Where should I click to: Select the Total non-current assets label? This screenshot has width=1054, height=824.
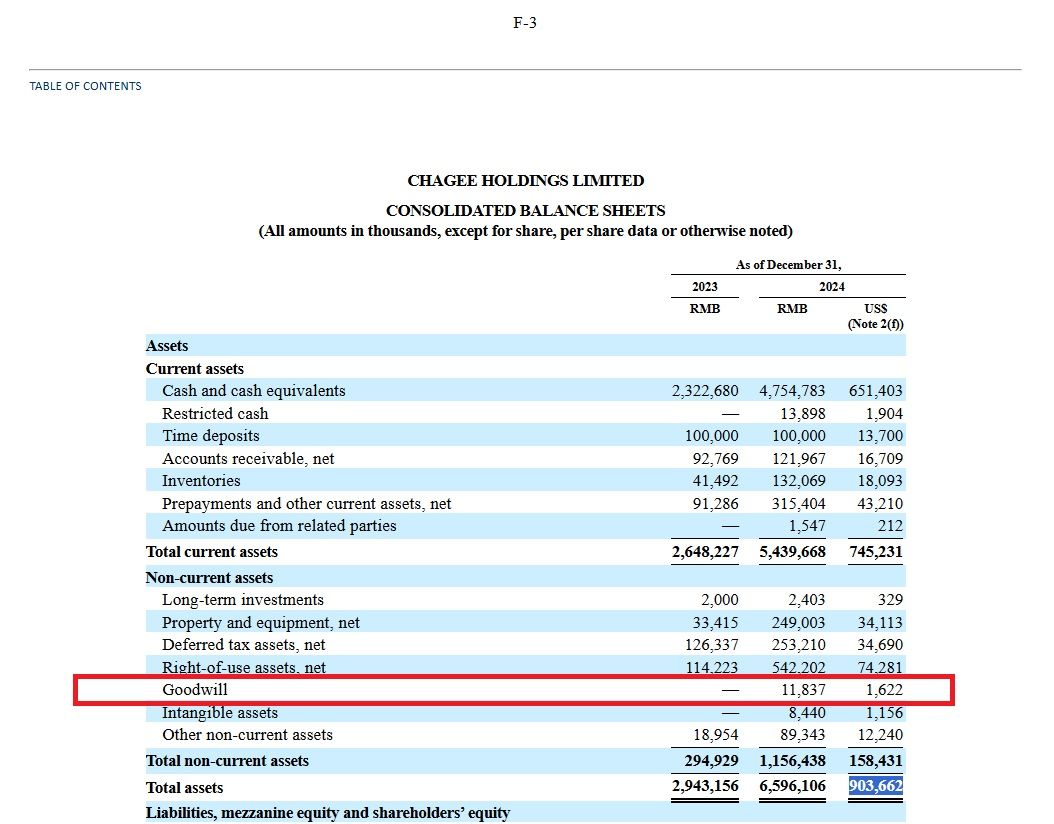pos(227,761)
